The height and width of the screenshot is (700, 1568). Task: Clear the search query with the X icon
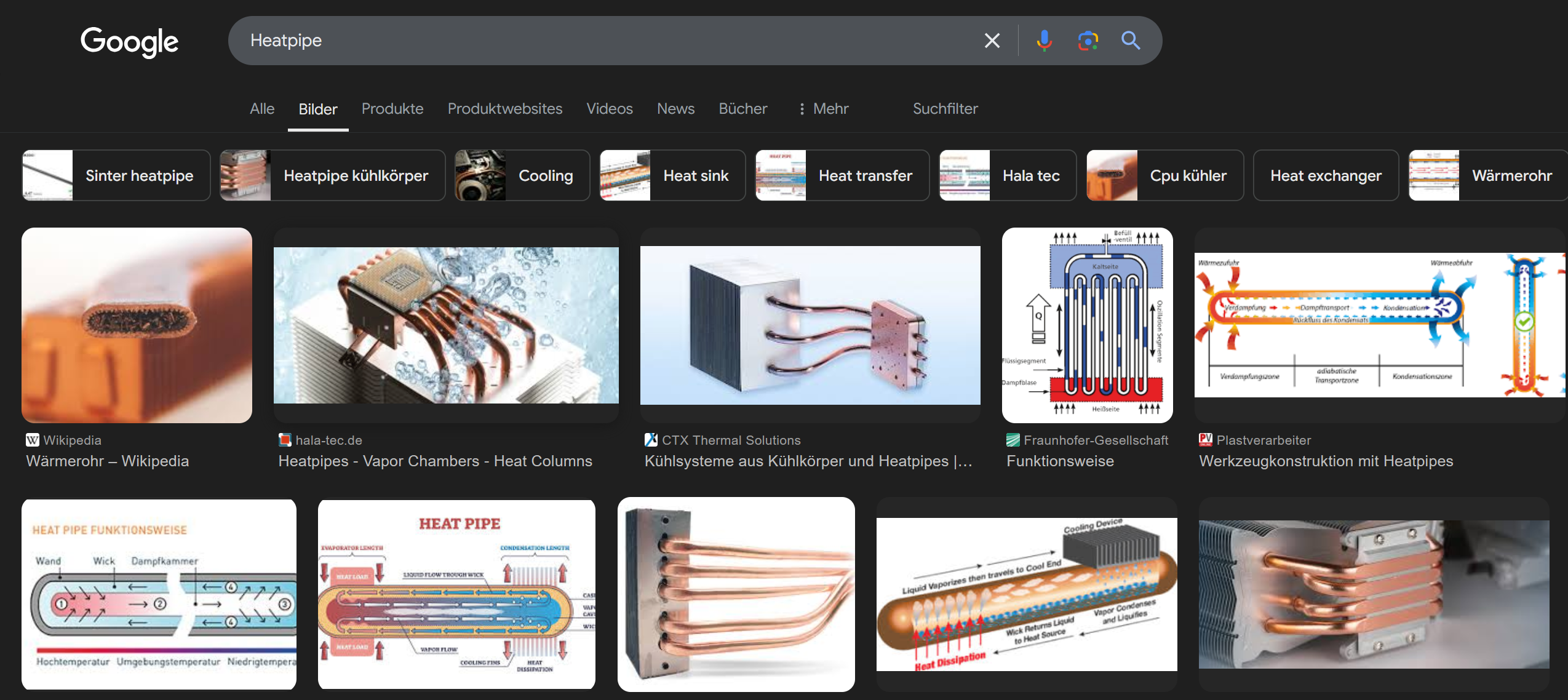pyautogui.click(x=991, y=41)
